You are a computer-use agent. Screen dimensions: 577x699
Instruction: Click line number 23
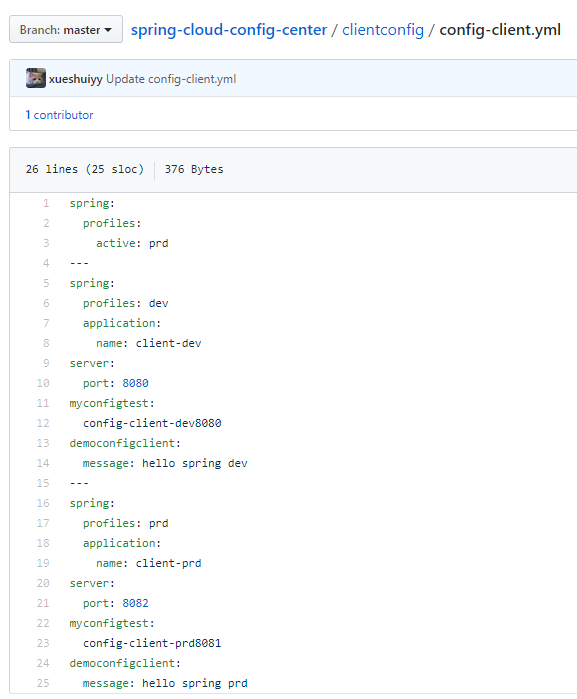[43, 643]
